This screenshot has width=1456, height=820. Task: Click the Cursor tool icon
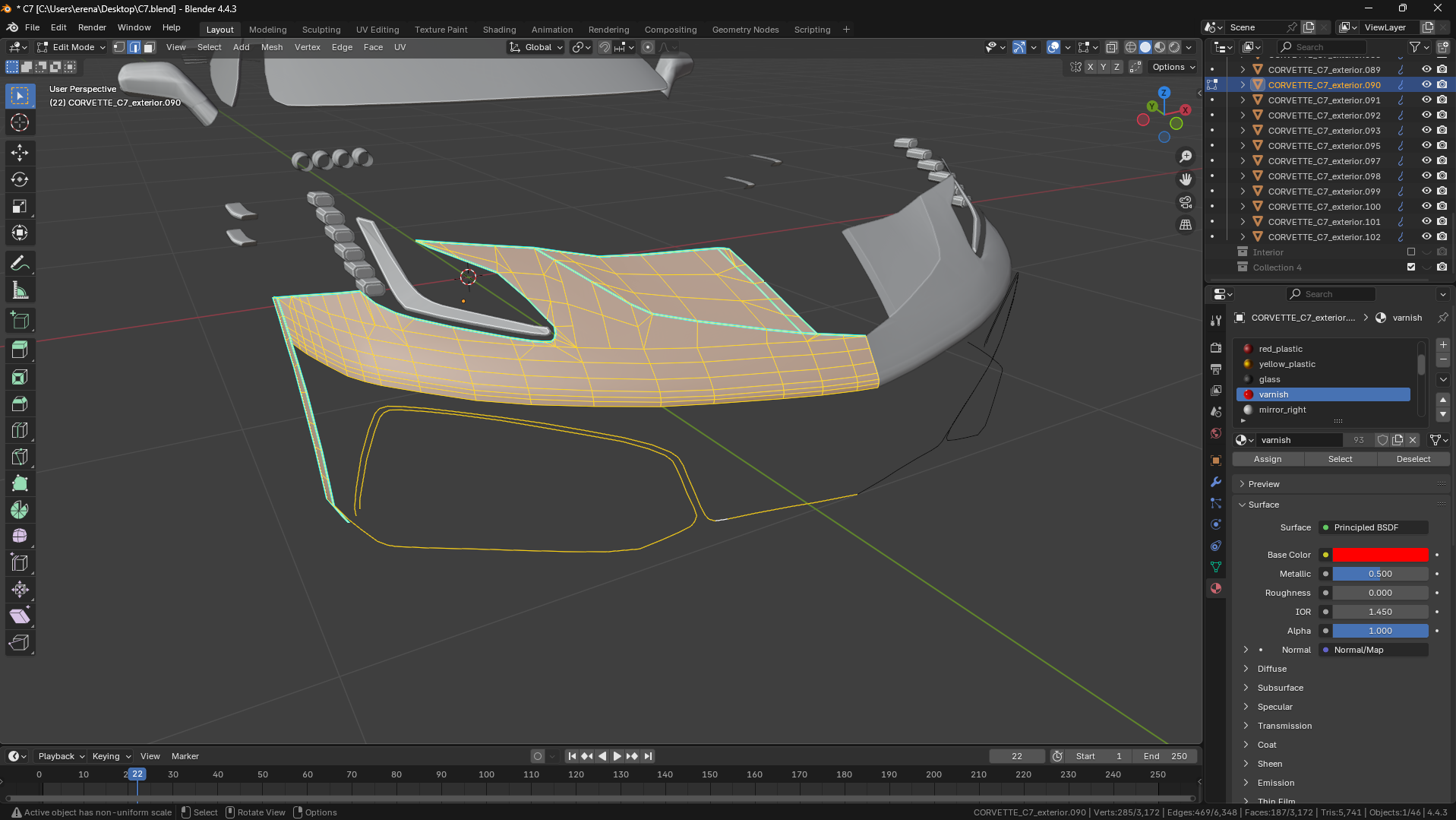[20, 122]
